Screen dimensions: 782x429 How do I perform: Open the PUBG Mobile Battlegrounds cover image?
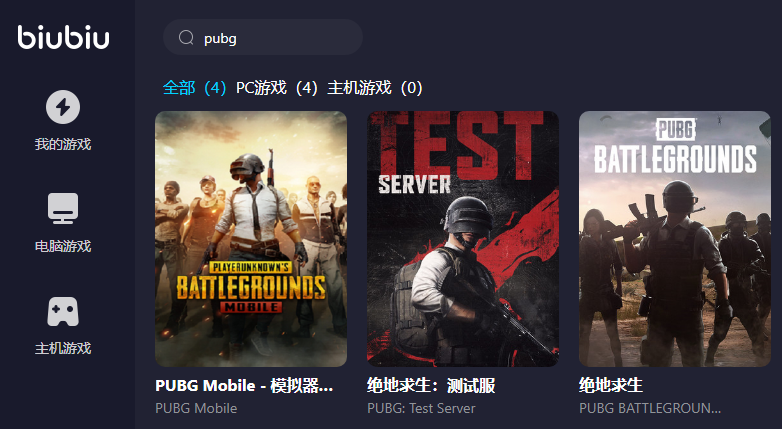tap(251, 238)
